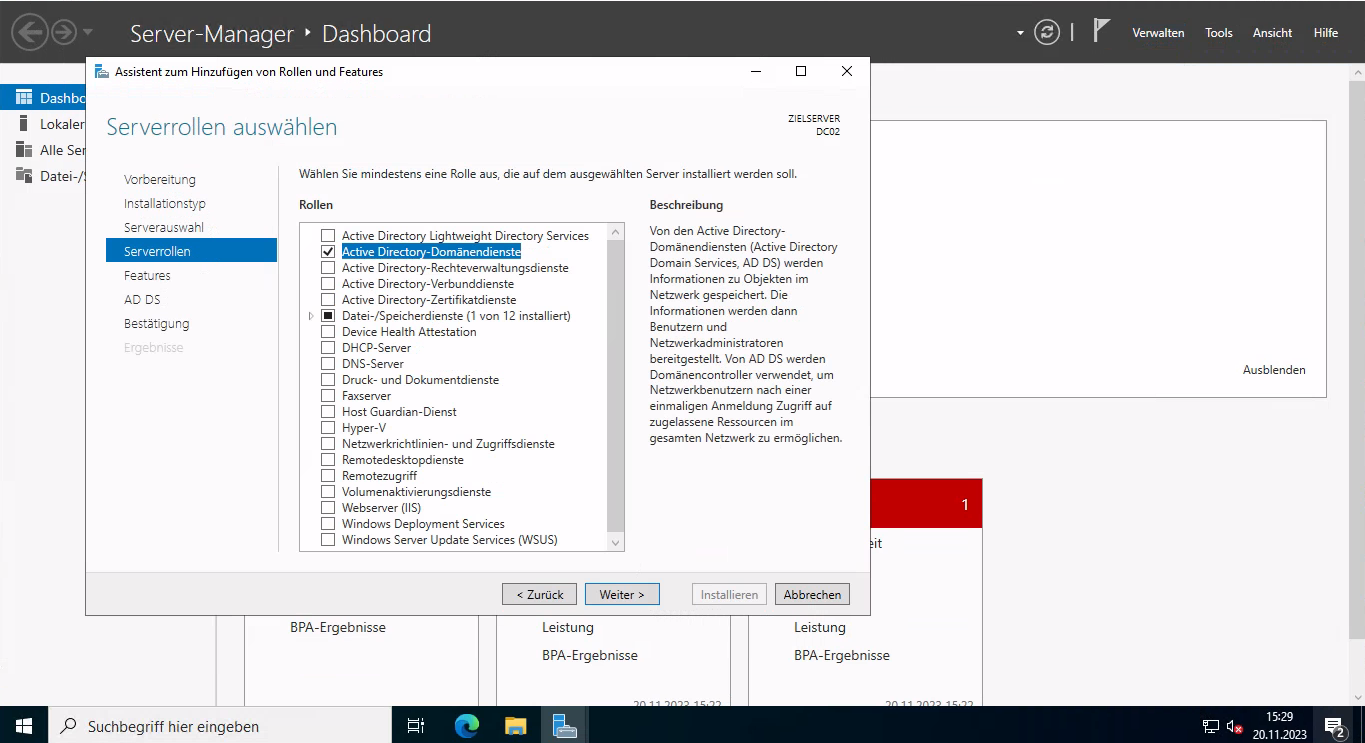Viewport: 1365px width, 743px height.
Task: Open File Explorer from the taskbar
Action: [515, 726]
